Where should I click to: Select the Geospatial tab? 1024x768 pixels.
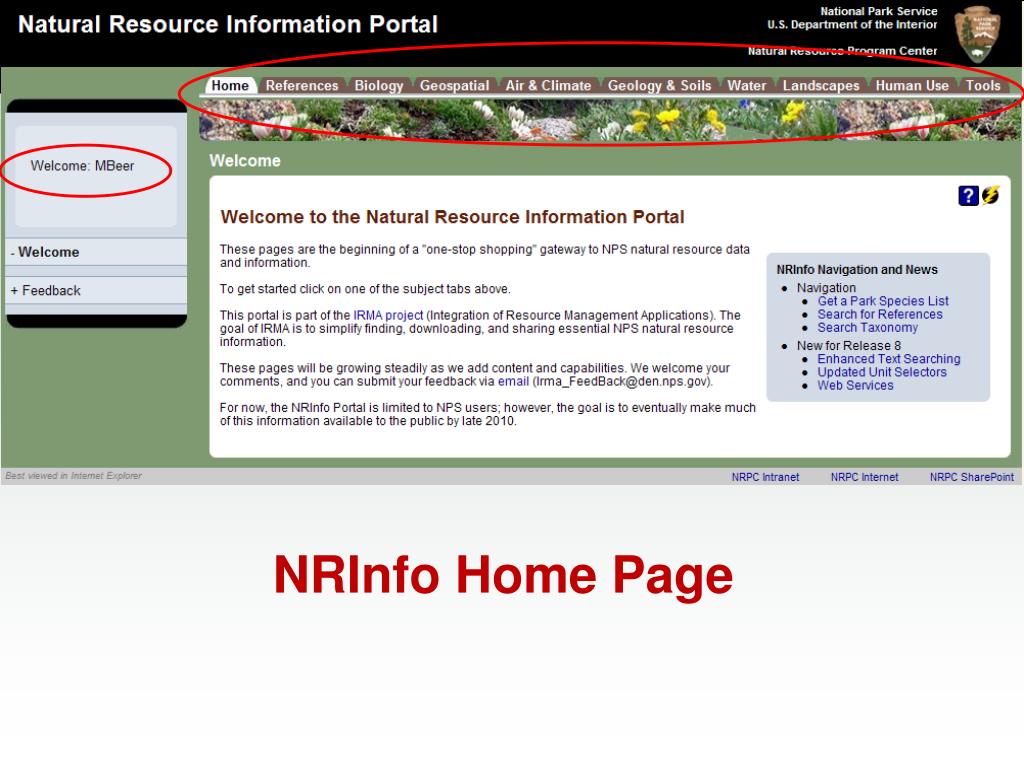click(454, 86)
